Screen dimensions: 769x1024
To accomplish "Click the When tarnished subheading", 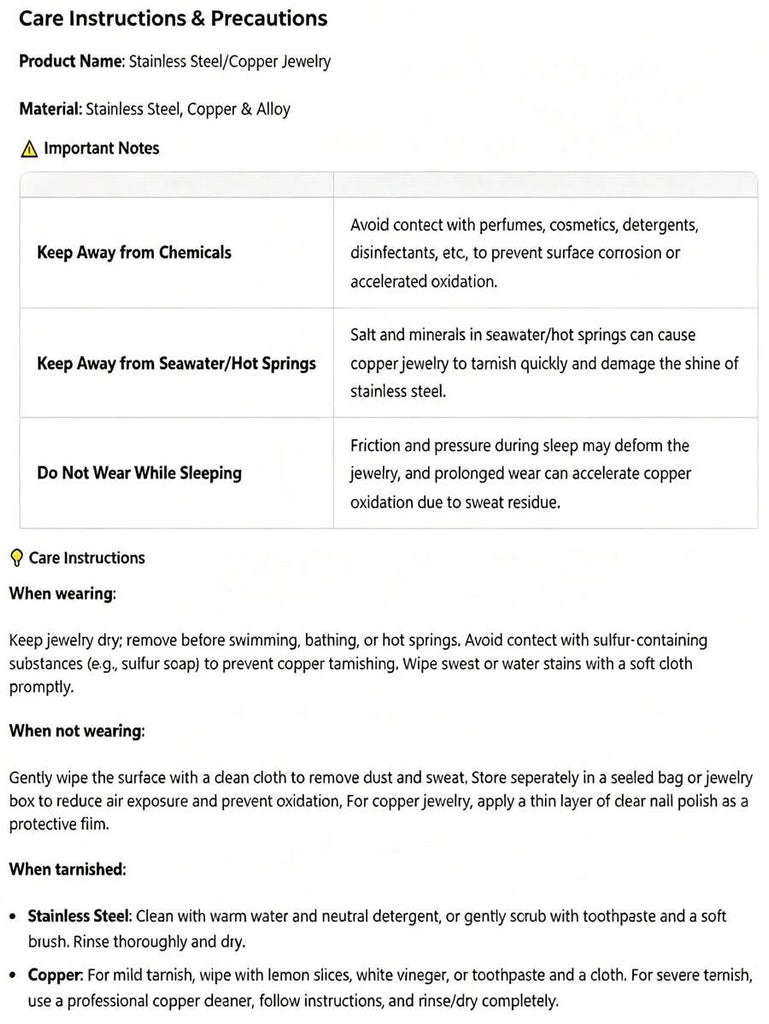I will tap(68, 869).
